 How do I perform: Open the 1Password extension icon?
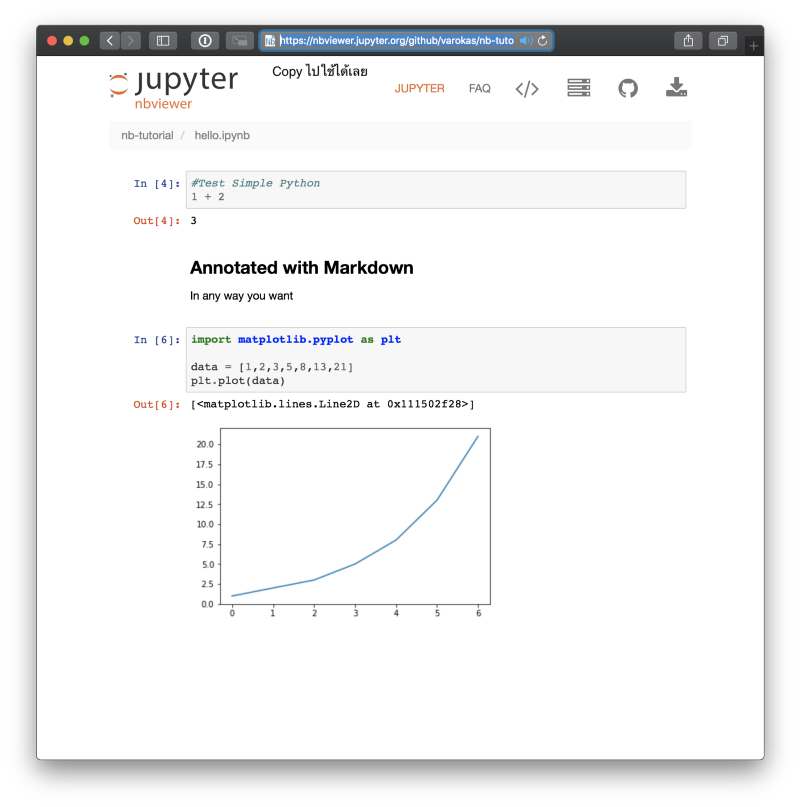tap(205, 41)
